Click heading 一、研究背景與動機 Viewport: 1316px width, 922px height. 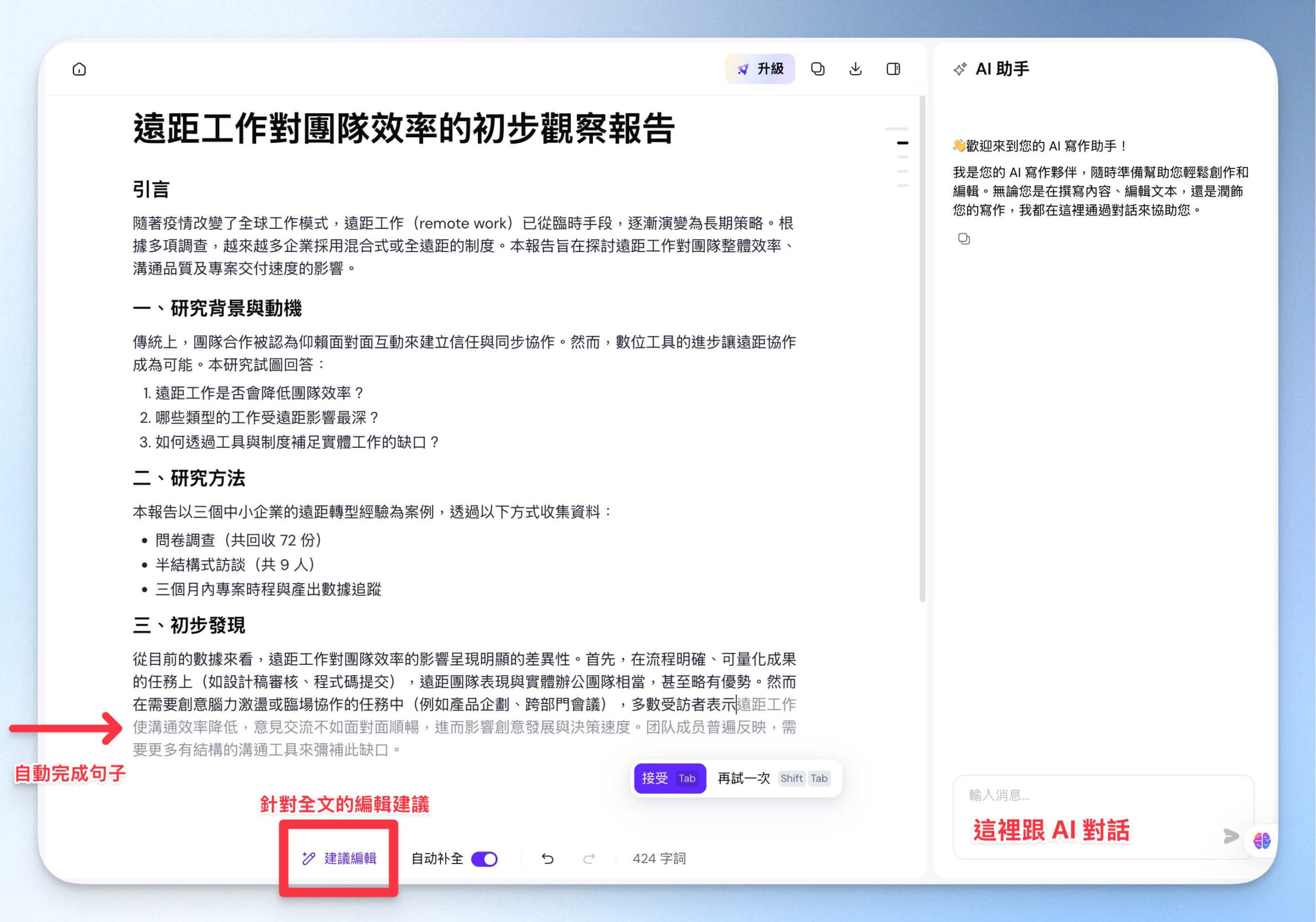217,309
